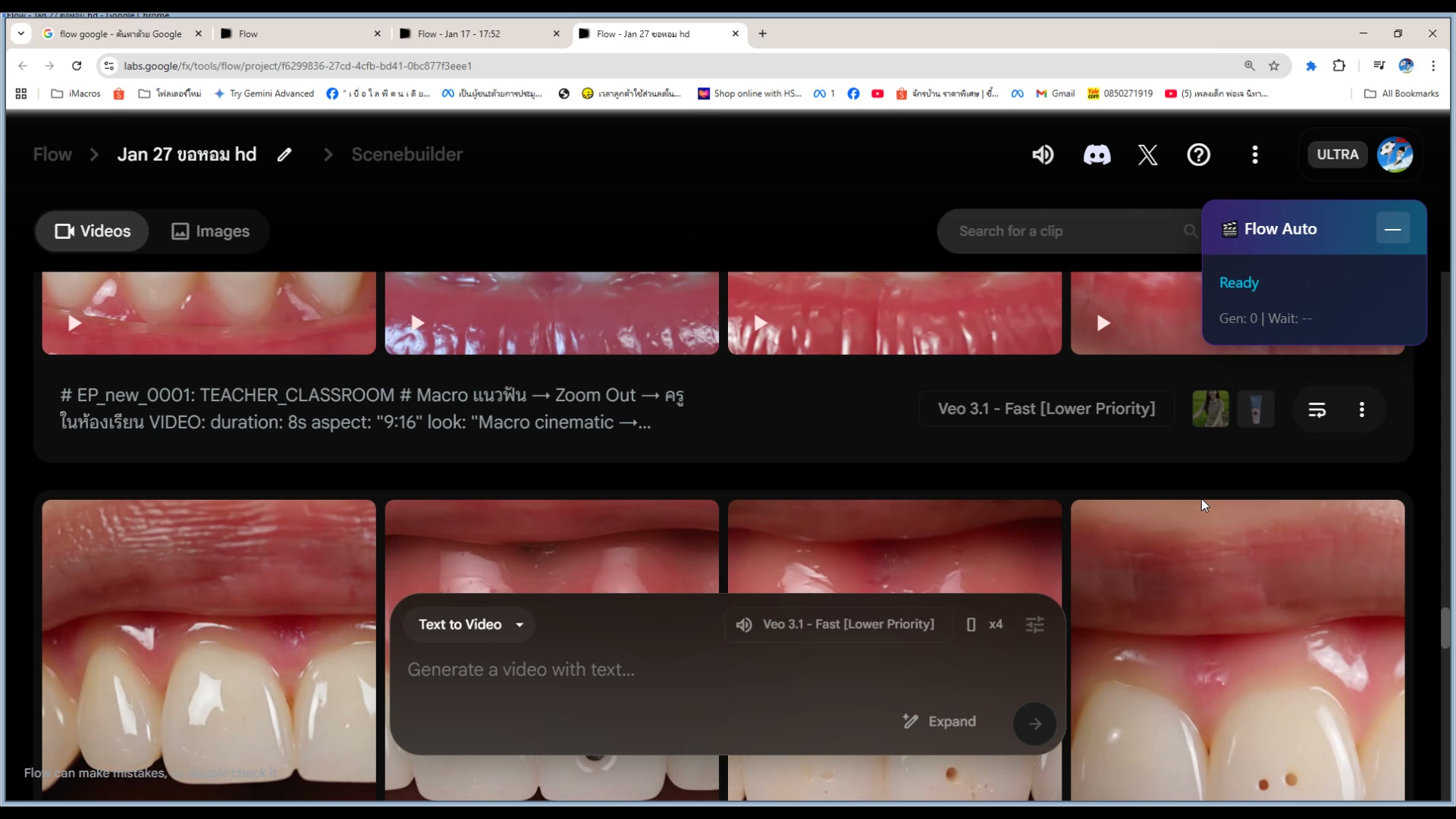Toggle audio icon in the prompt box
The image size is (1456, 819).
pyautogui.click(x=744, y=624)
